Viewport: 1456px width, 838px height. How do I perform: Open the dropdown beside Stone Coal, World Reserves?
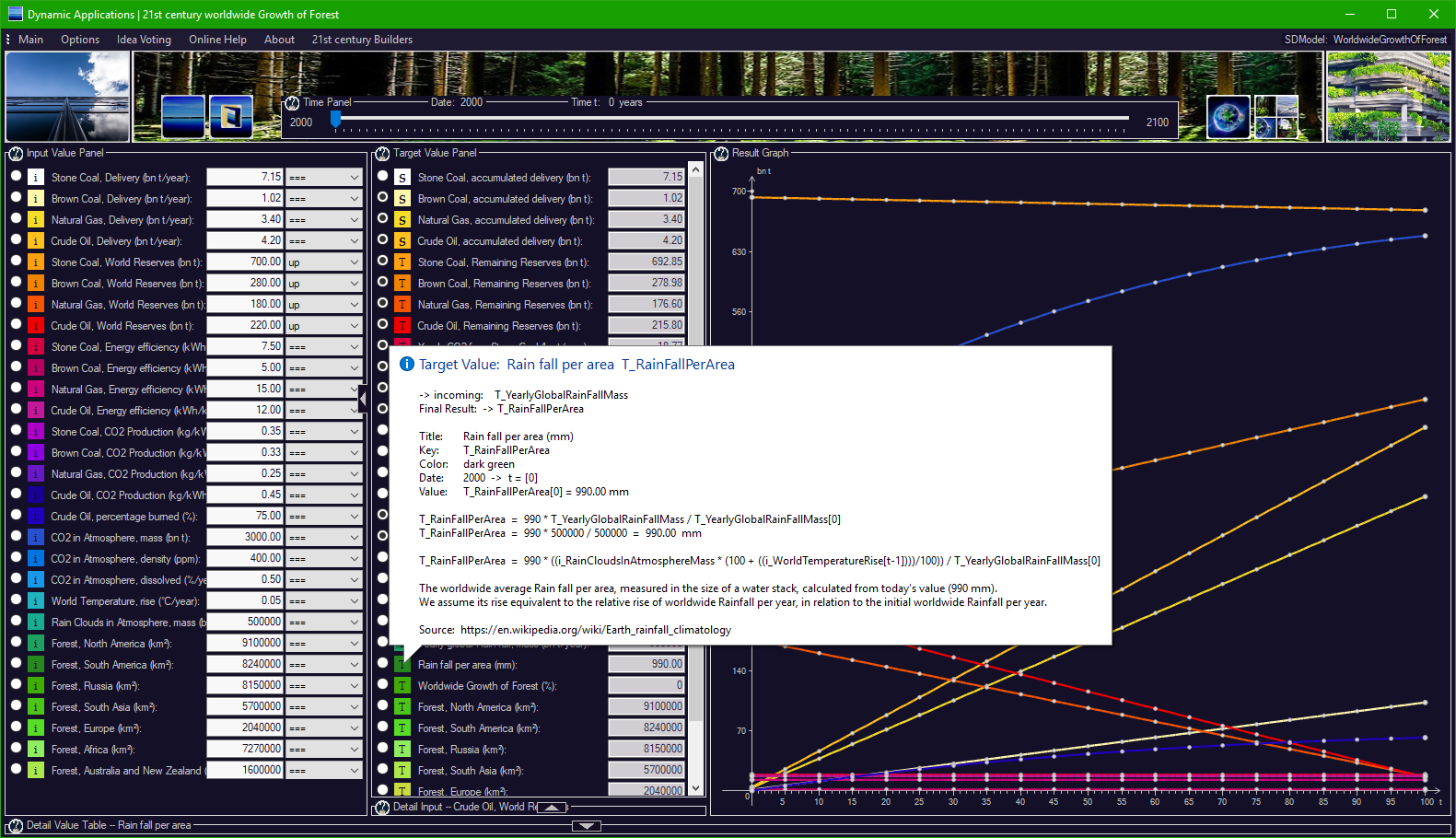324,262
